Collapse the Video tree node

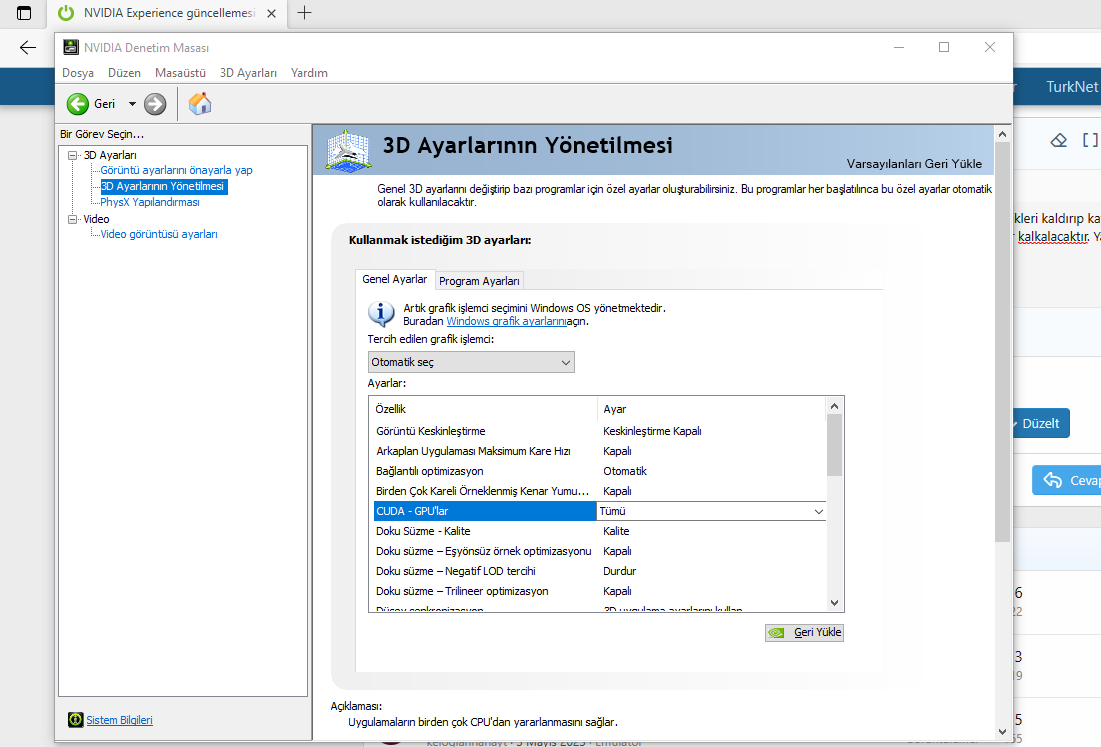tap(72, 219)
